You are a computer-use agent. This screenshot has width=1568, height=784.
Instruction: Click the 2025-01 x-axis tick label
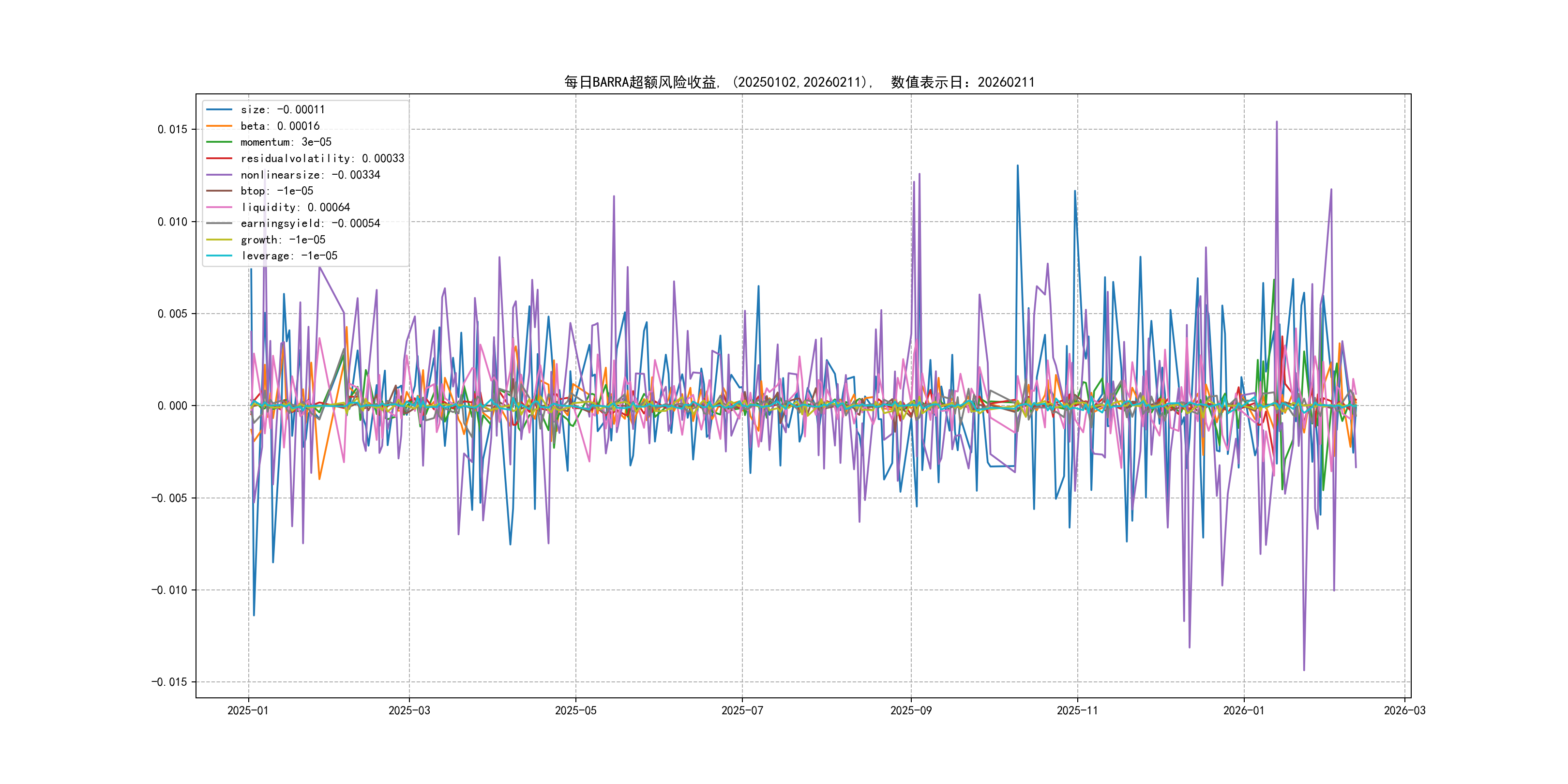pyautogui.click(x=248, y=710)
